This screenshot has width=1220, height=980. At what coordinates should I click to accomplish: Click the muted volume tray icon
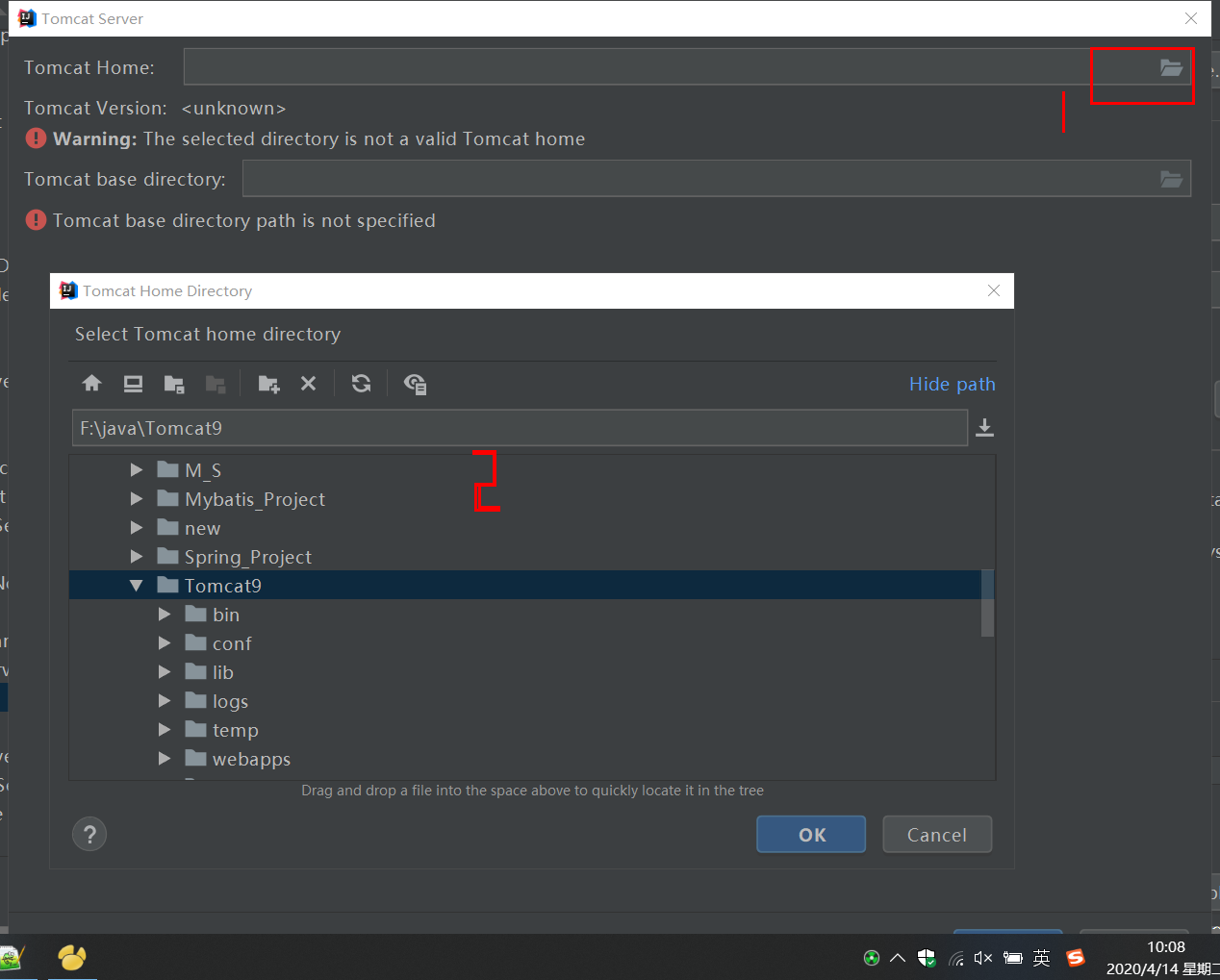coord(983,958)
